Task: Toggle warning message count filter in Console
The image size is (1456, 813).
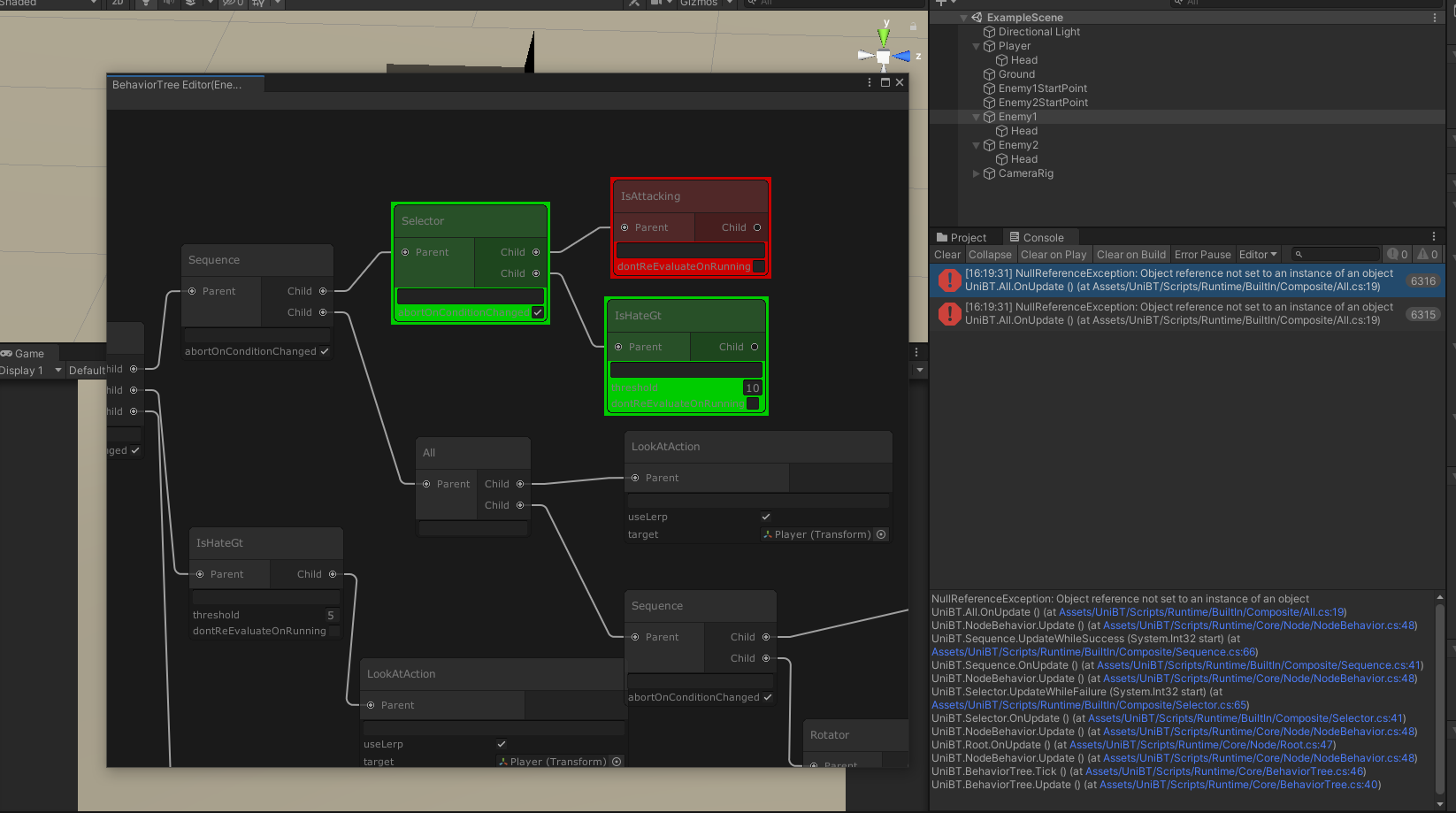Action: (x=1428, y=255)
